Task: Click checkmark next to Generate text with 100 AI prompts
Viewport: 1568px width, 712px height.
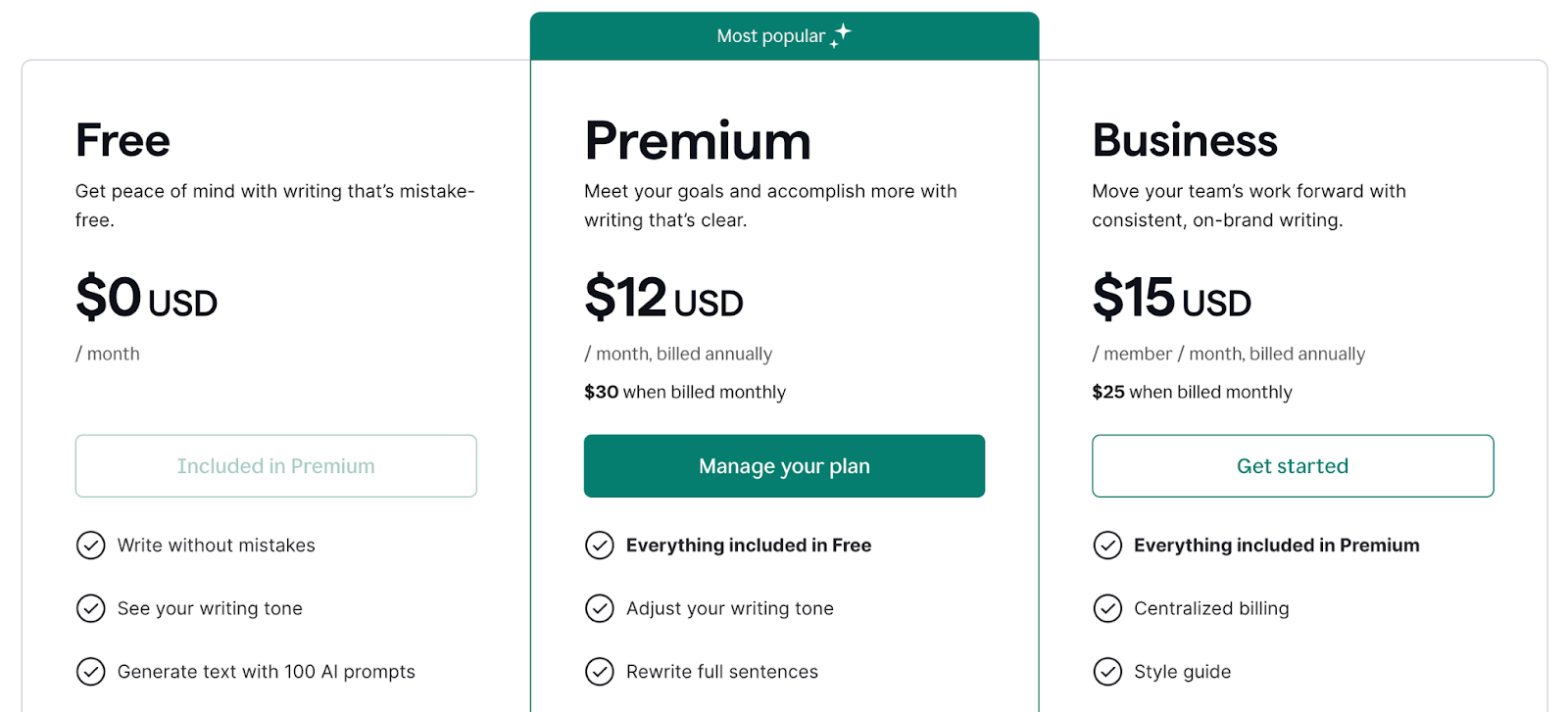Action: click(91, 672)
